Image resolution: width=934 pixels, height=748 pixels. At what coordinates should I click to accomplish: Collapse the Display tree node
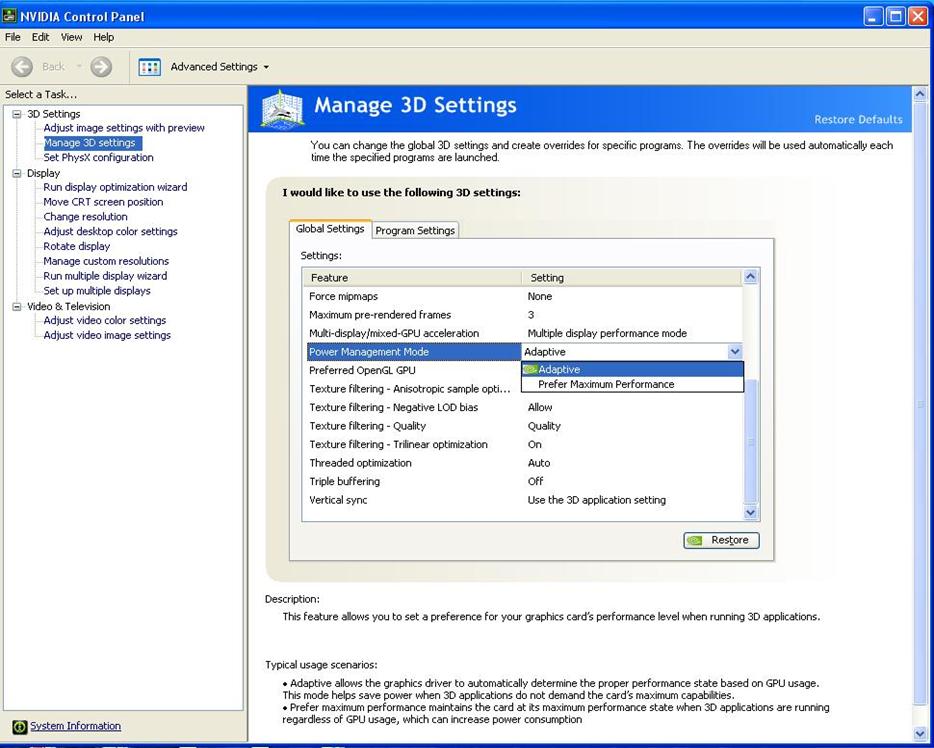pyautogui.click(x=17, y=173)
